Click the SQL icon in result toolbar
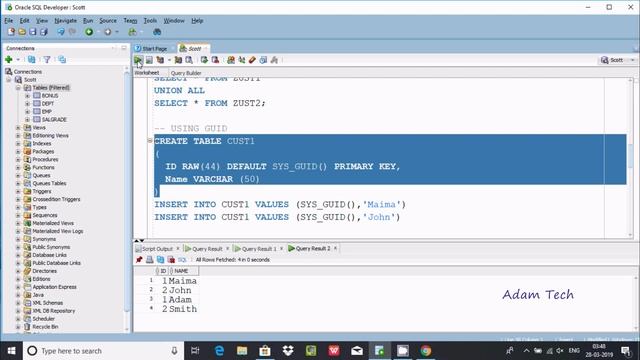This screenshot has height=360, width=640. point(182,260)
